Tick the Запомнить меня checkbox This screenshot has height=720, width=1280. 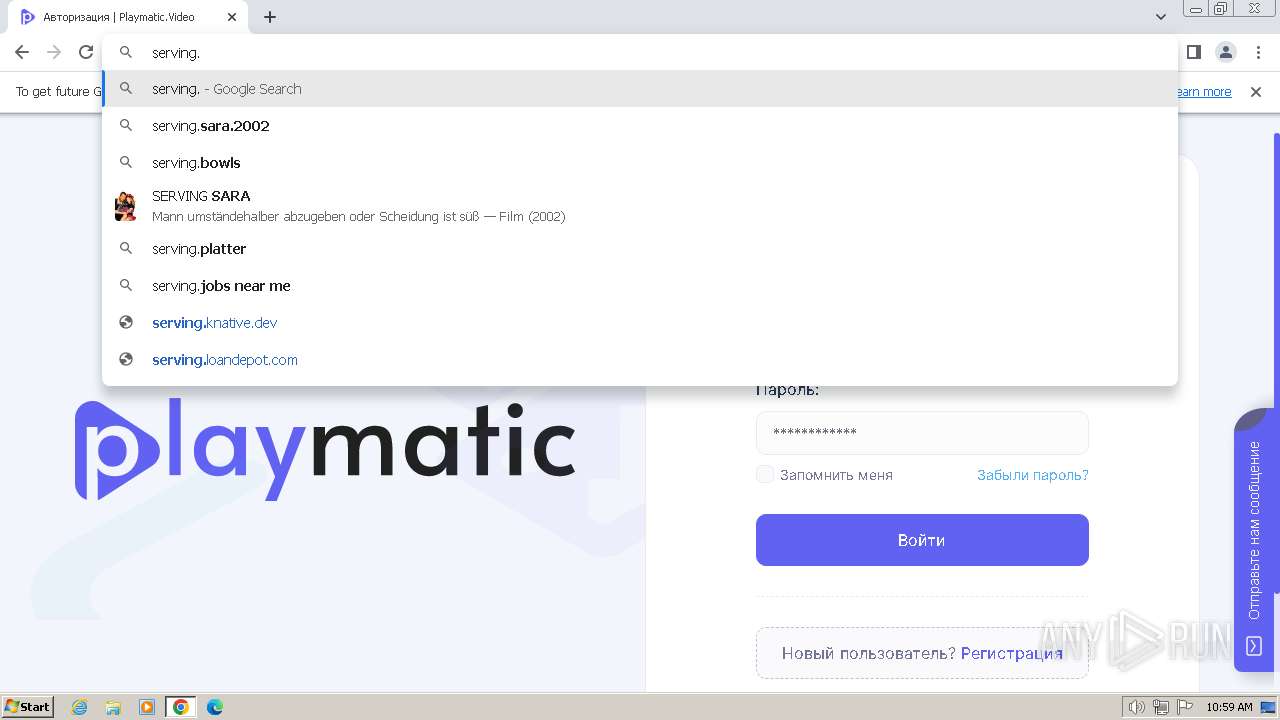(x=765, y=474)
